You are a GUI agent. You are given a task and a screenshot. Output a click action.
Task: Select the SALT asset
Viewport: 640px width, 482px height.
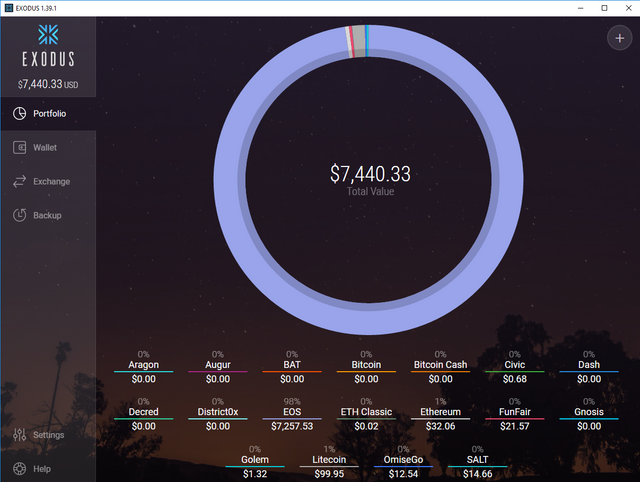[x=478, y=460]
